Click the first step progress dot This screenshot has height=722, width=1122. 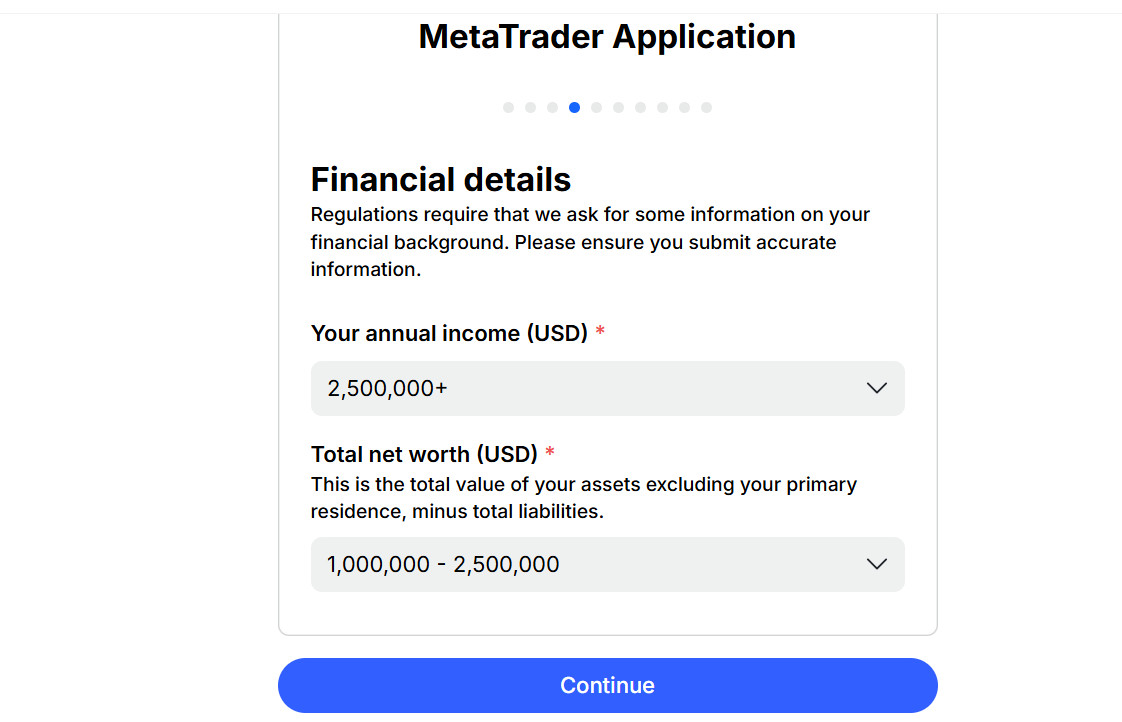[x=508, y=108]
